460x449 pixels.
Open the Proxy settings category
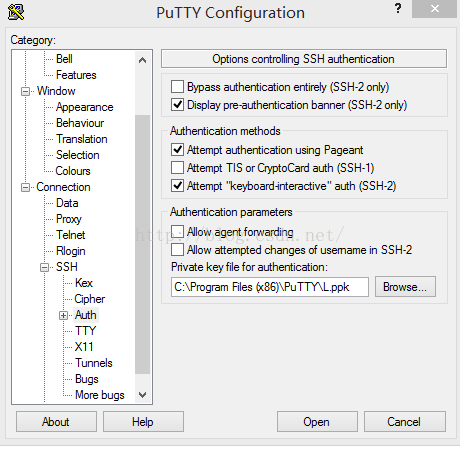tap(69, 219)
